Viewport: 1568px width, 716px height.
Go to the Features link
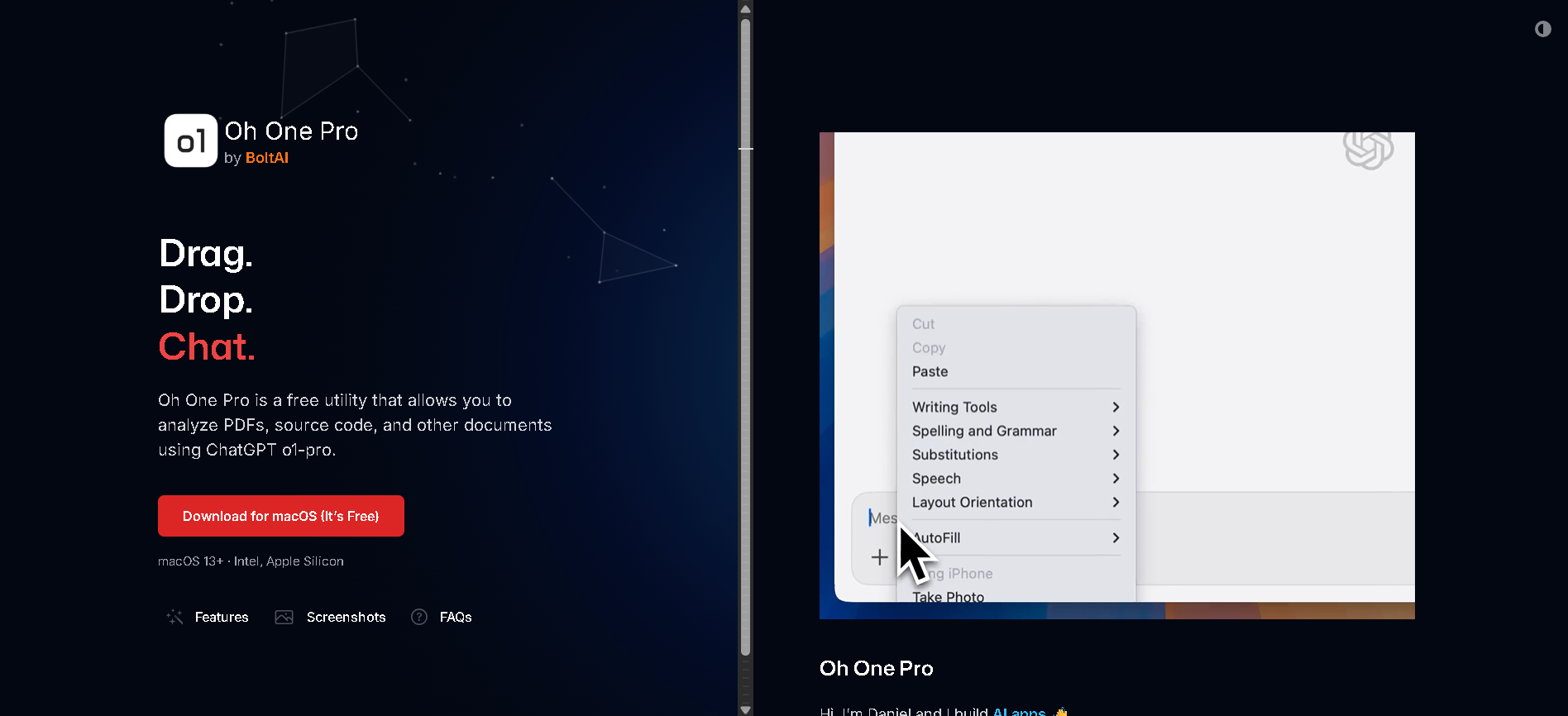[222, 617]
